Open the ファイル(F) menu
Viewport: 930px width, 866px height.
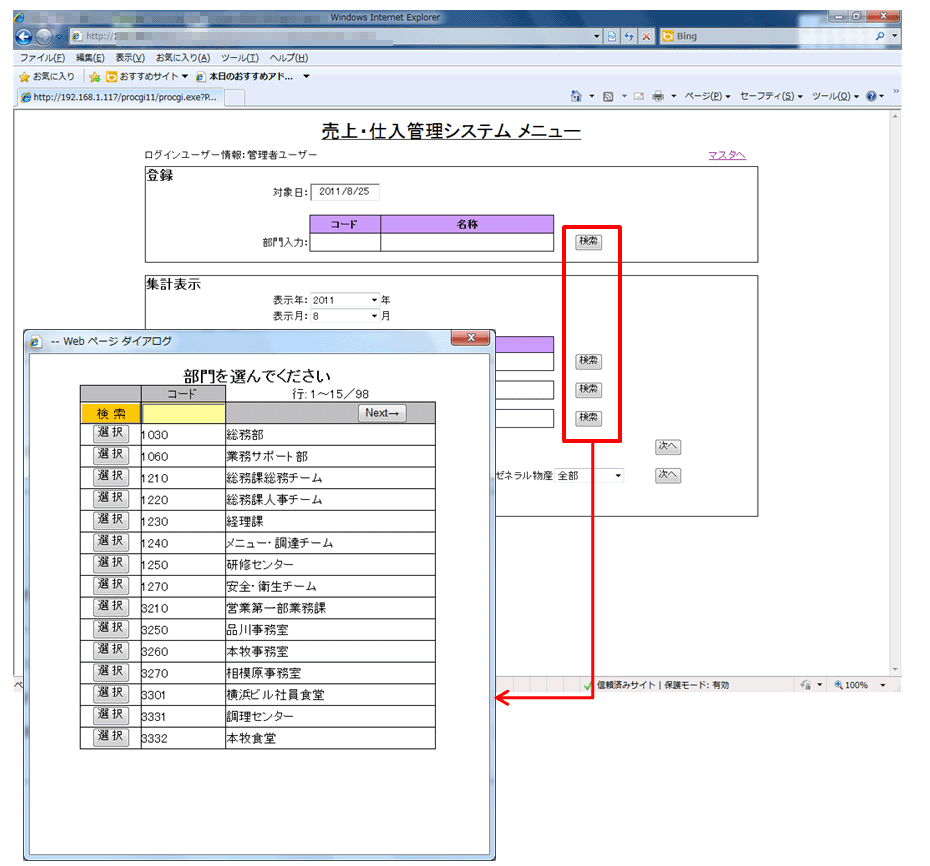(42, 58)
